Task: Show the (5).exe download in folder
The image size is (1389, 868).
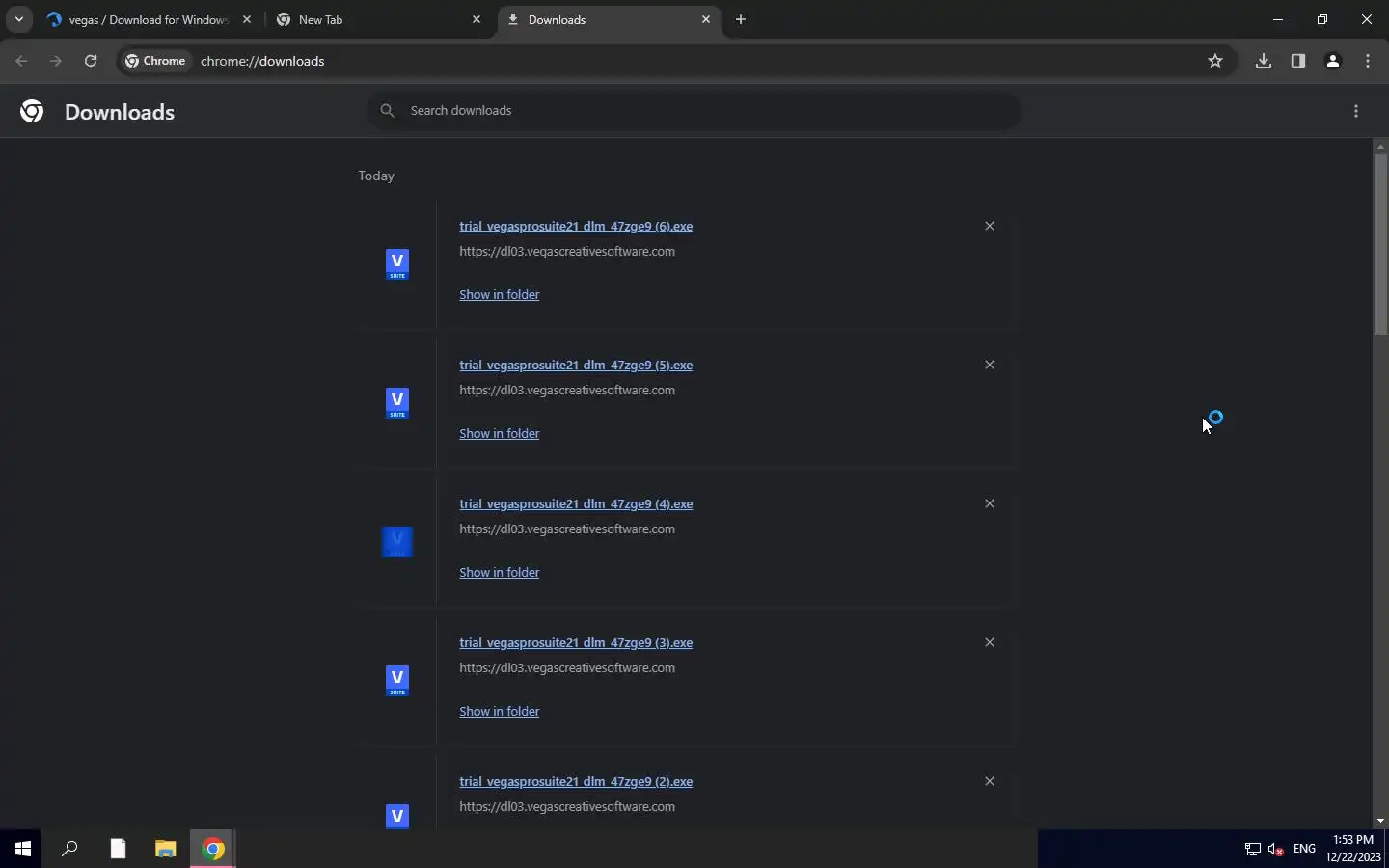Action: (499, 433)
